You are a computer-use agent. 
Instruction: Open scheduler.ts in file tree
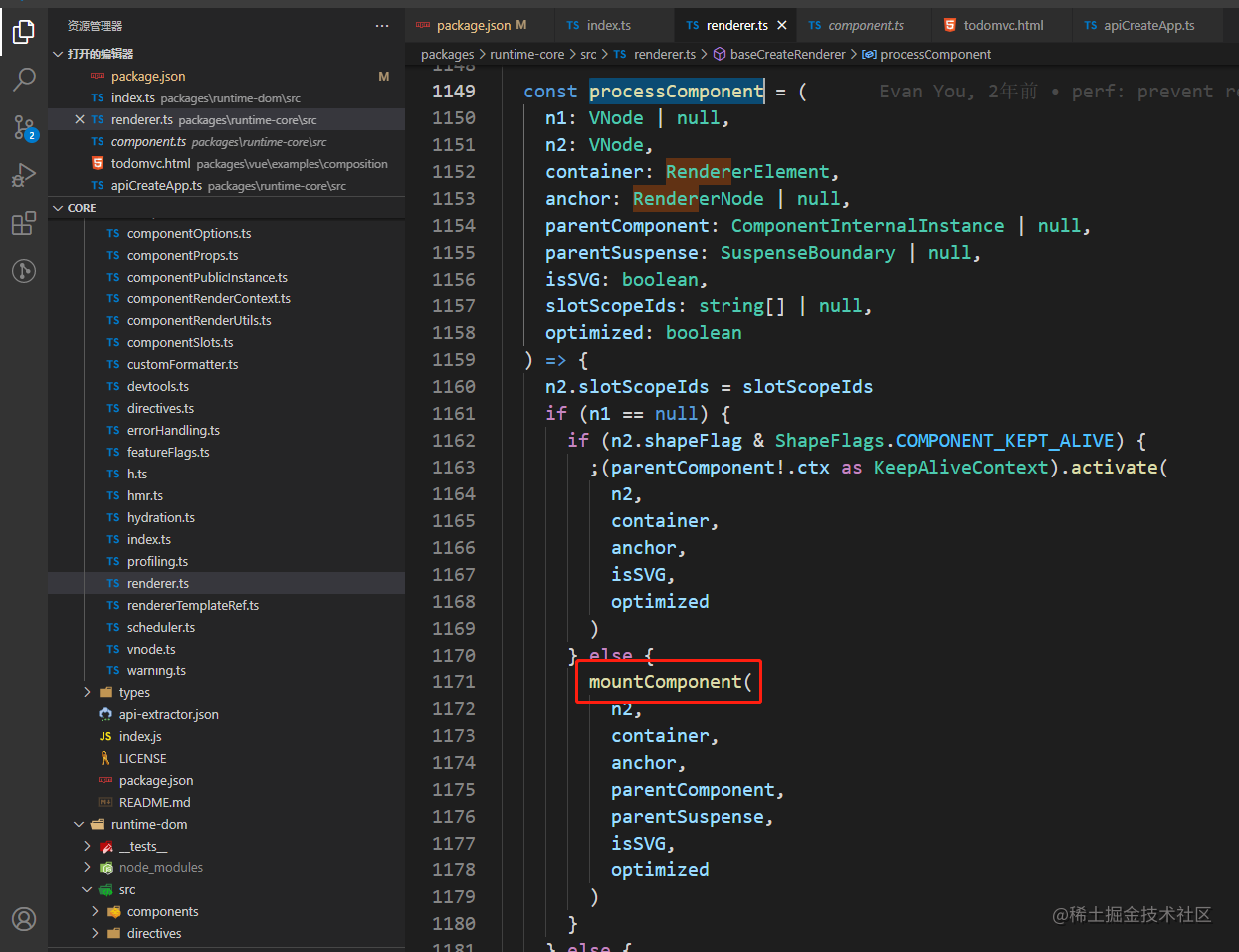click(x=161, y=627)
